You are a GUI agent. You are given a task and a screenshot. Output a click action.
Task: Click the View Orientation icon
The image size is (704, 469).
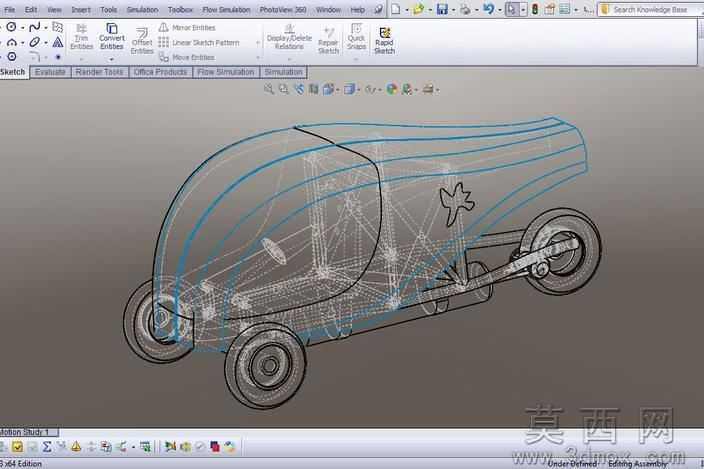coord(328,89)
